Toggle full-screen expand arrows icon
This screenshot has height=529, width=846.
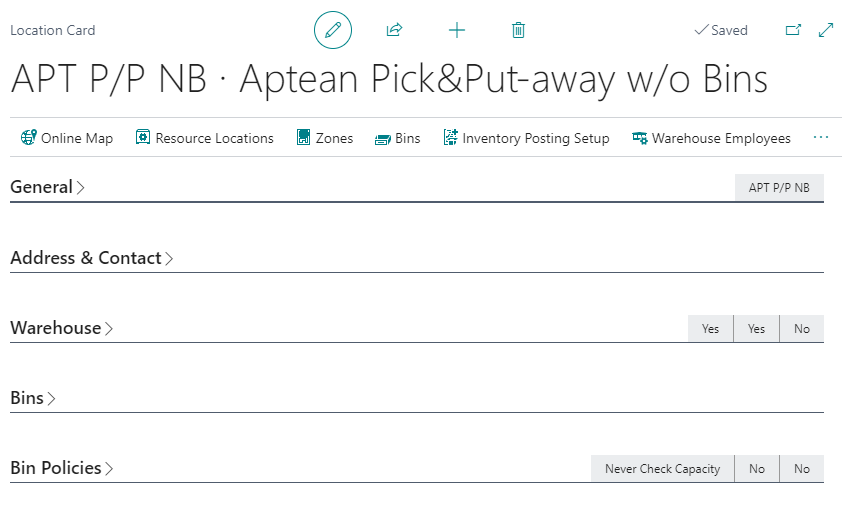click(826, 30)
